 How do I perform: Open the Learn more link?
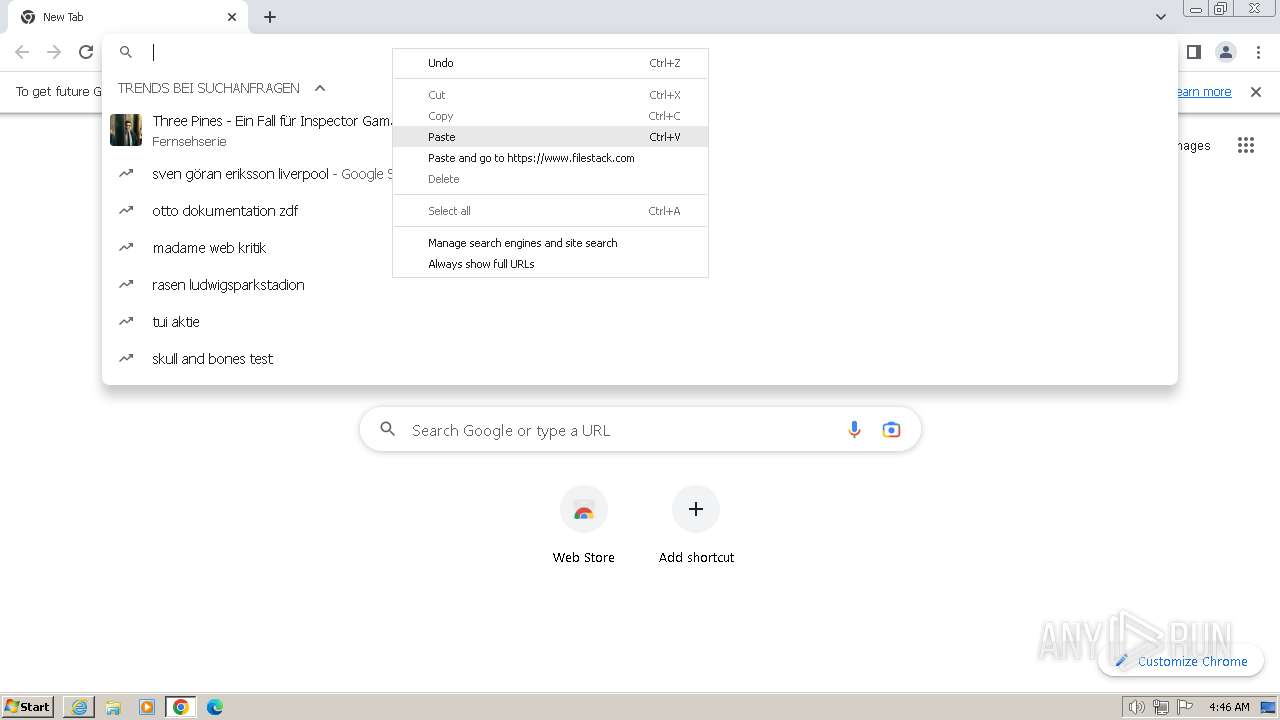click(x=1203, y=92)
